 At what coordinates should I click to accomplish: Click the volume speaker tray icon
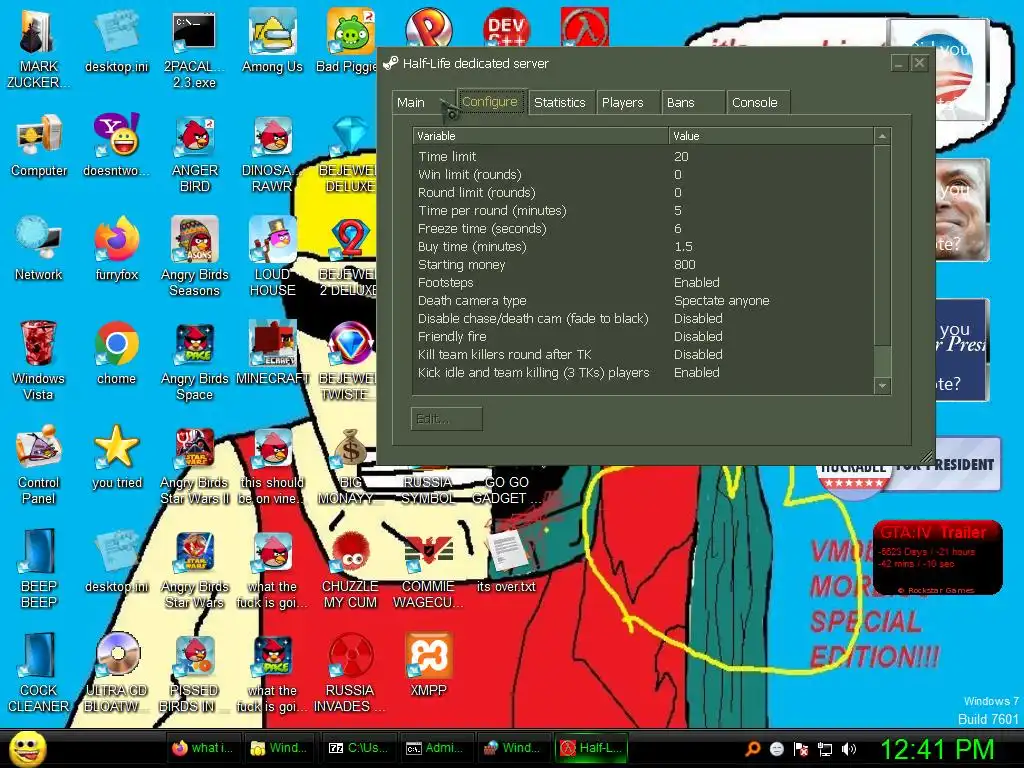848,749
